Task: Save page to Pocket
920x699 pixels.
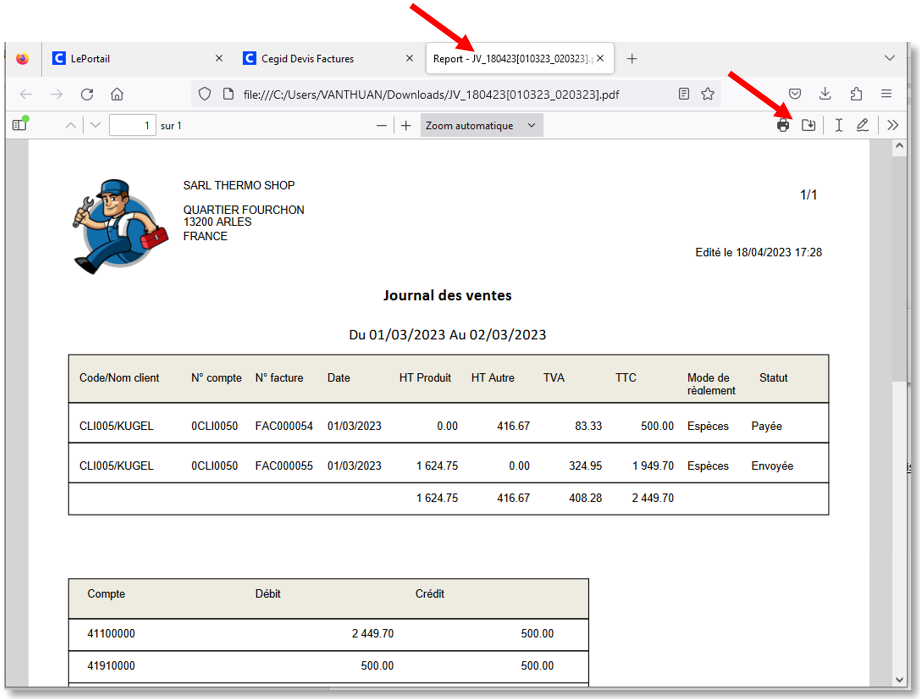Action: tap(795, 93)
